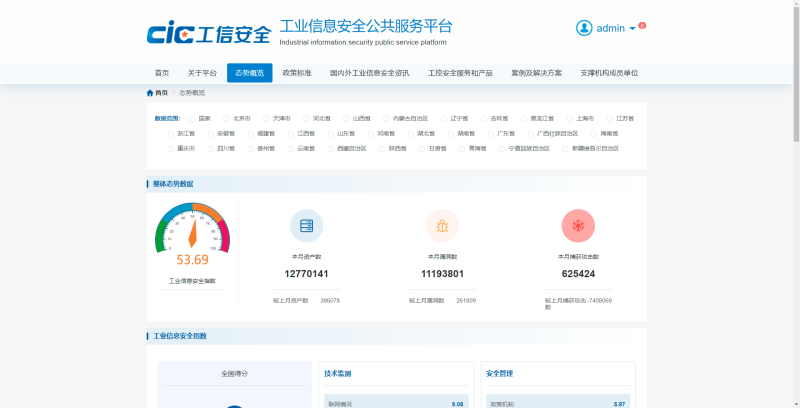Select 山东省 radio button
The height and width of the screenshot is (408, 800).
coord(330,134)
